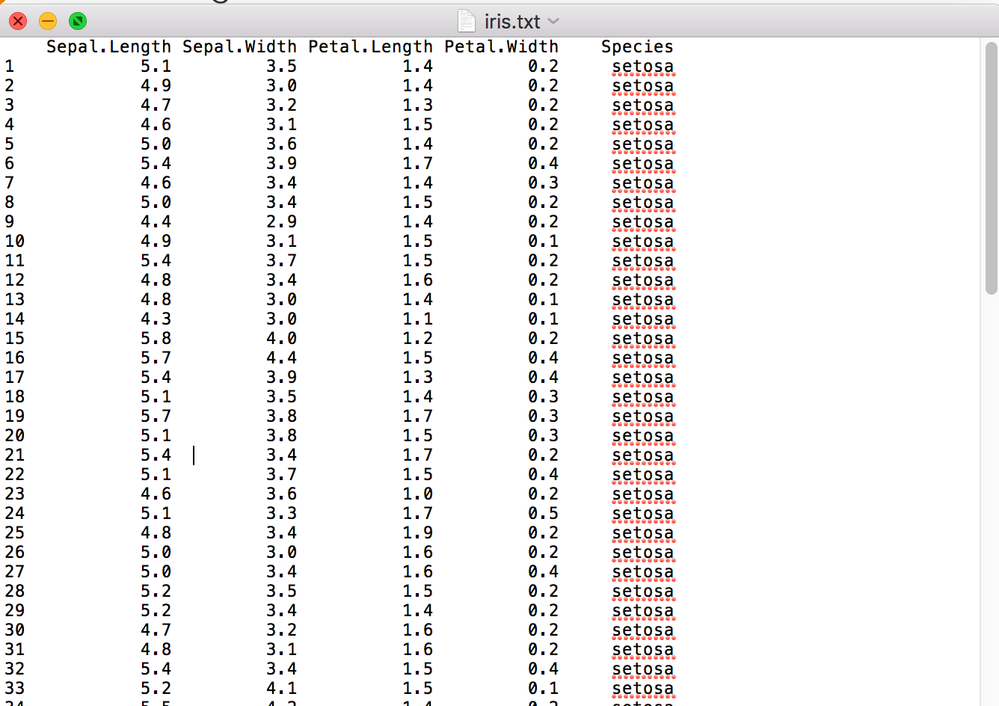Screen dimensions: 999x706
Task: Click the iris.txt window title text
Action: (512, 22)
